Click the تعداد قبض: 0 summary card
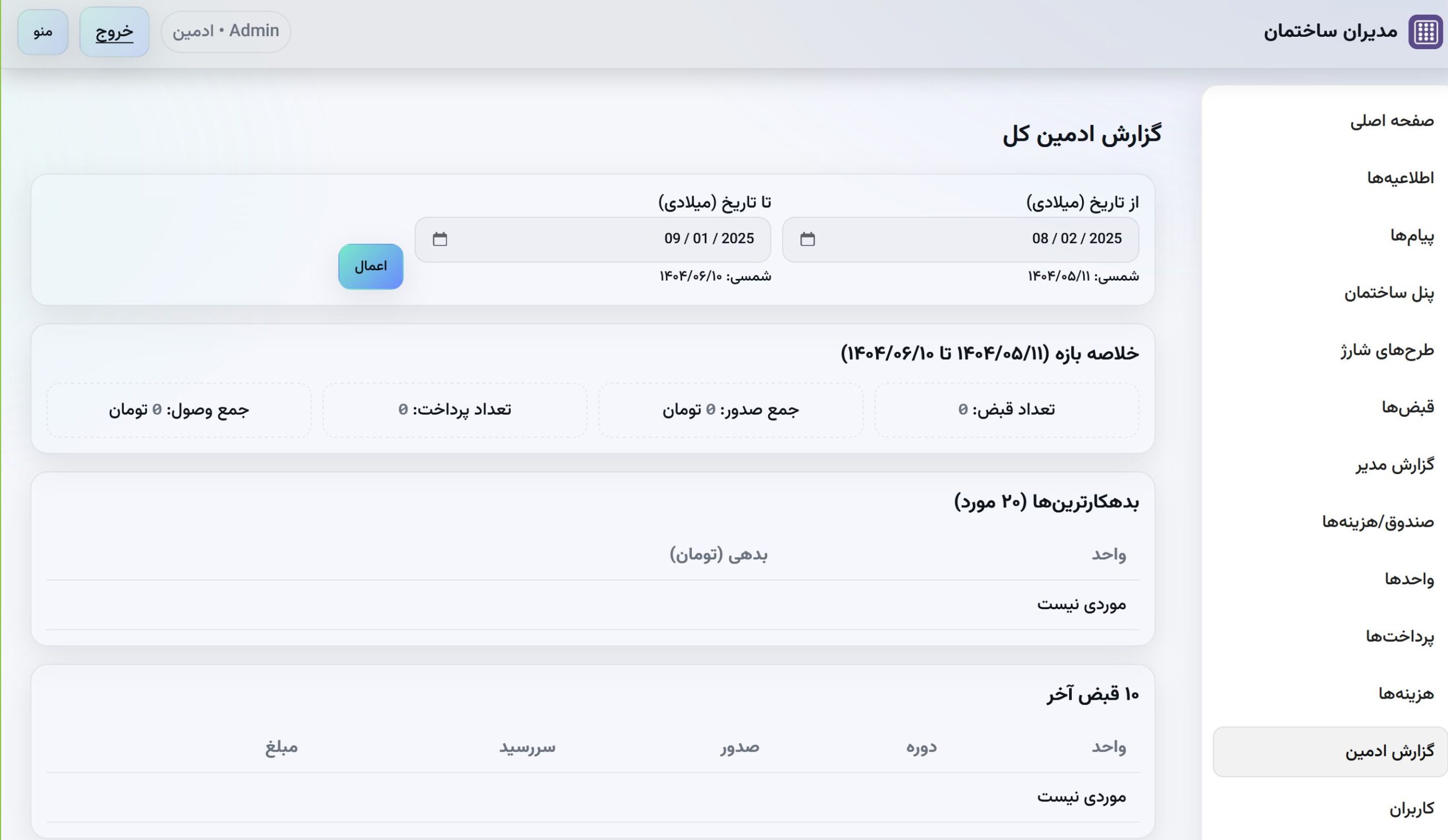This screenshot has height=840, width=1448. pos(1006,410)
